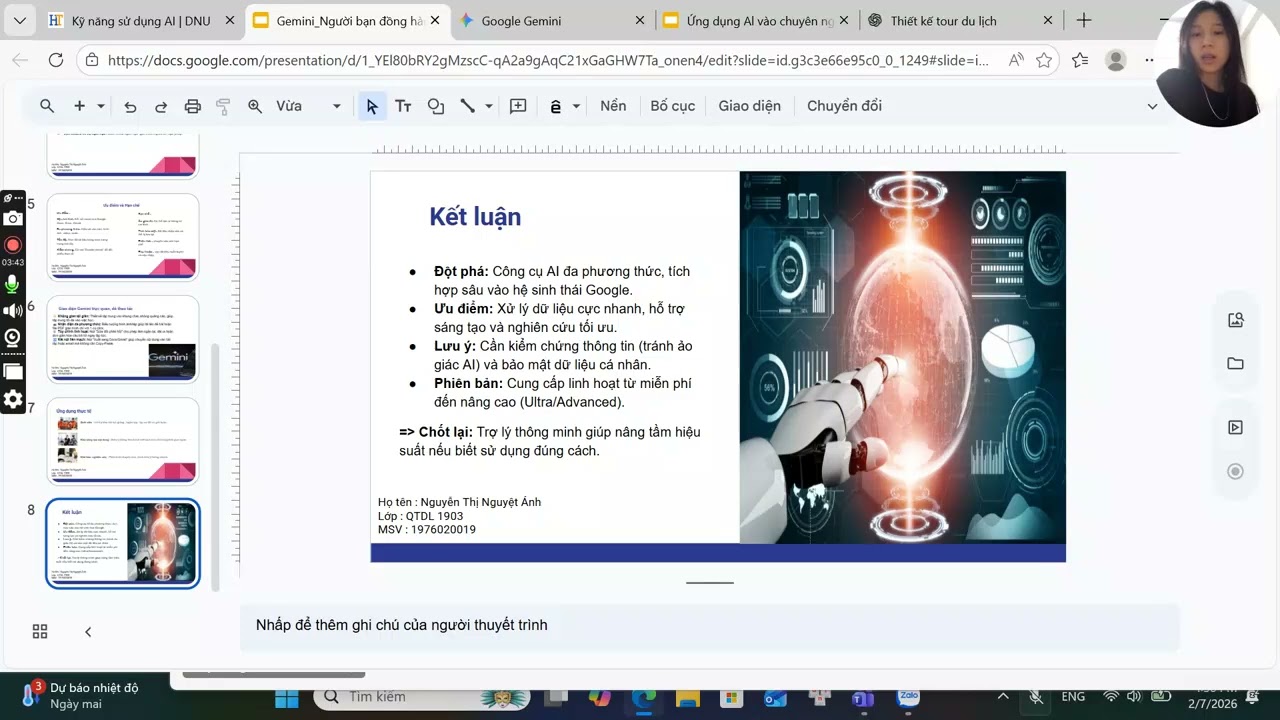The height and width of the screenshot is (720, 1280).
Task: Open the Chuyển đổi transition panel
Action: (845, 106)
